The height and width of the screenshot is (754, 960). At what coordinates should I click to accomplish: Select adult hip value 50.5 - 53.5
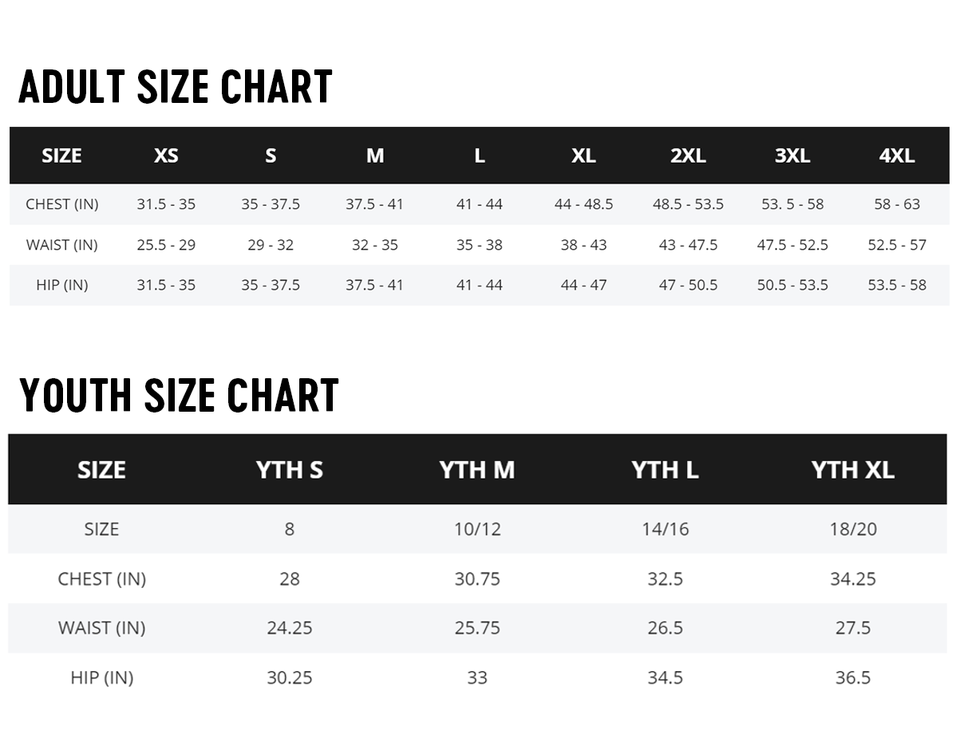[x=792, y=285]
